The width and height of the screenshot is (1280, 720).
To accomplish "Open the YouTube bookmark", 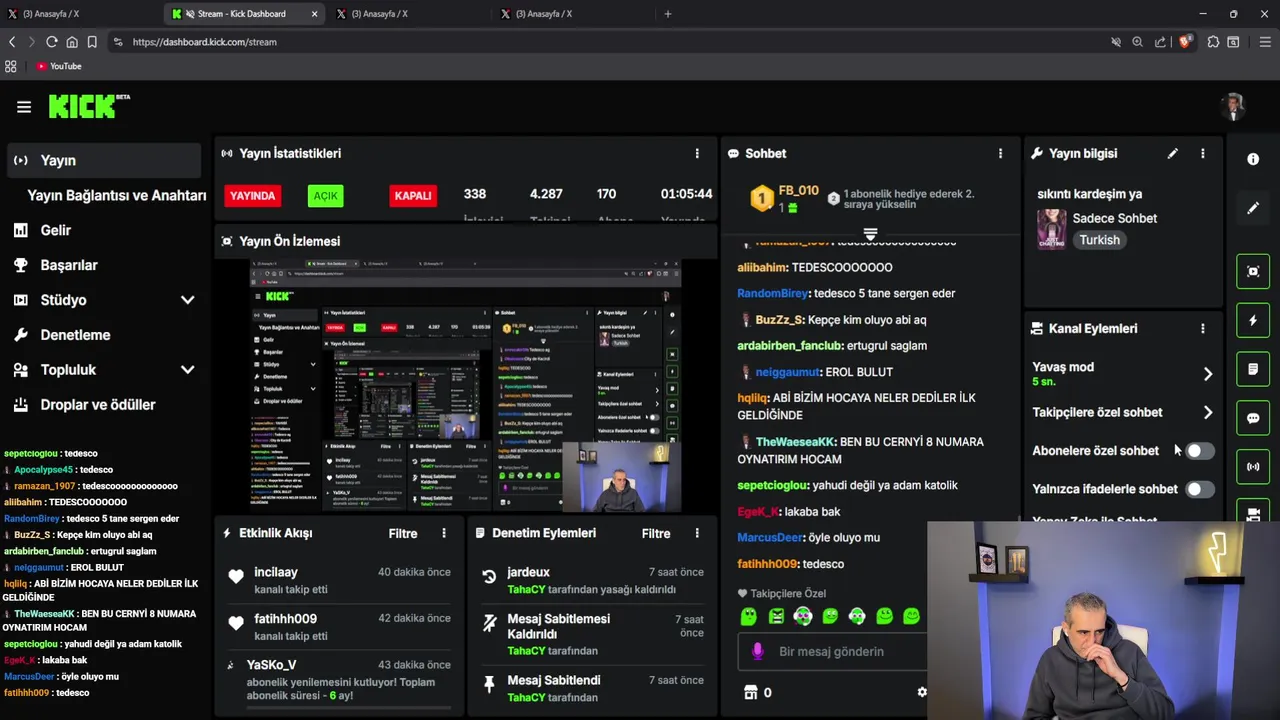I will click(59, 66).
